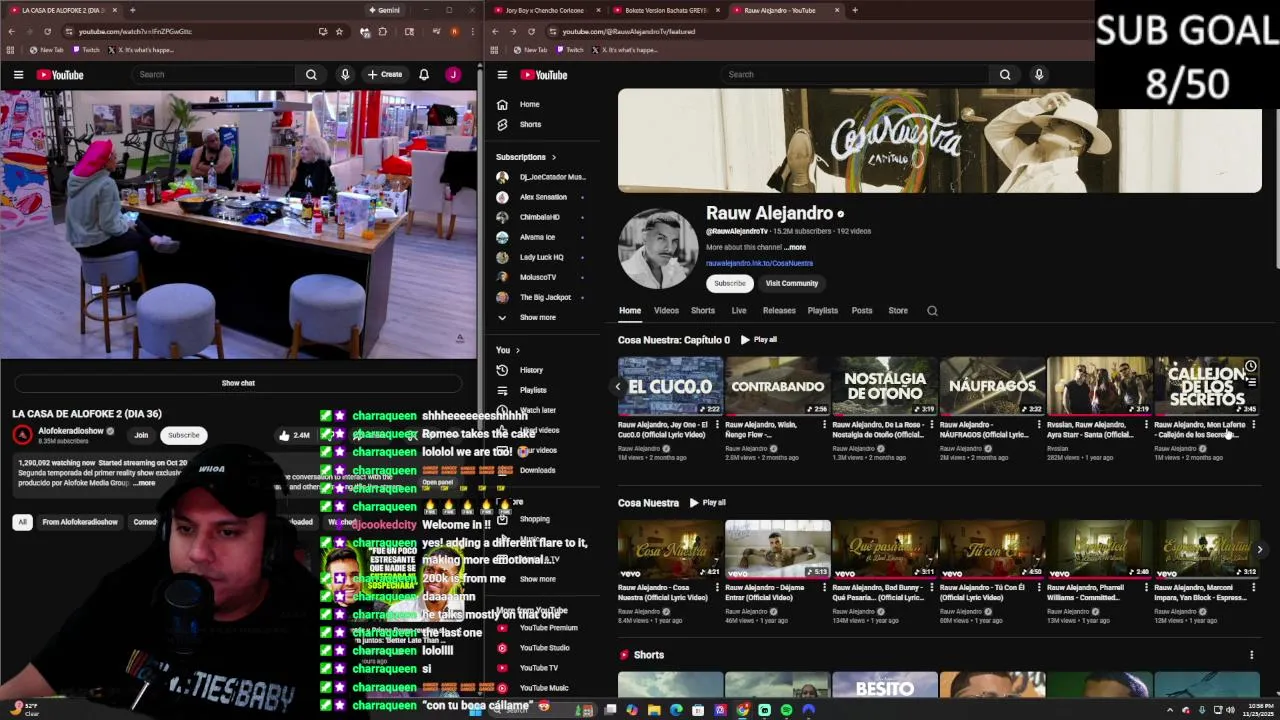Select the All filter chip under the video
Viewport: 1280px width, 720px height.
(x=22, y=522)
